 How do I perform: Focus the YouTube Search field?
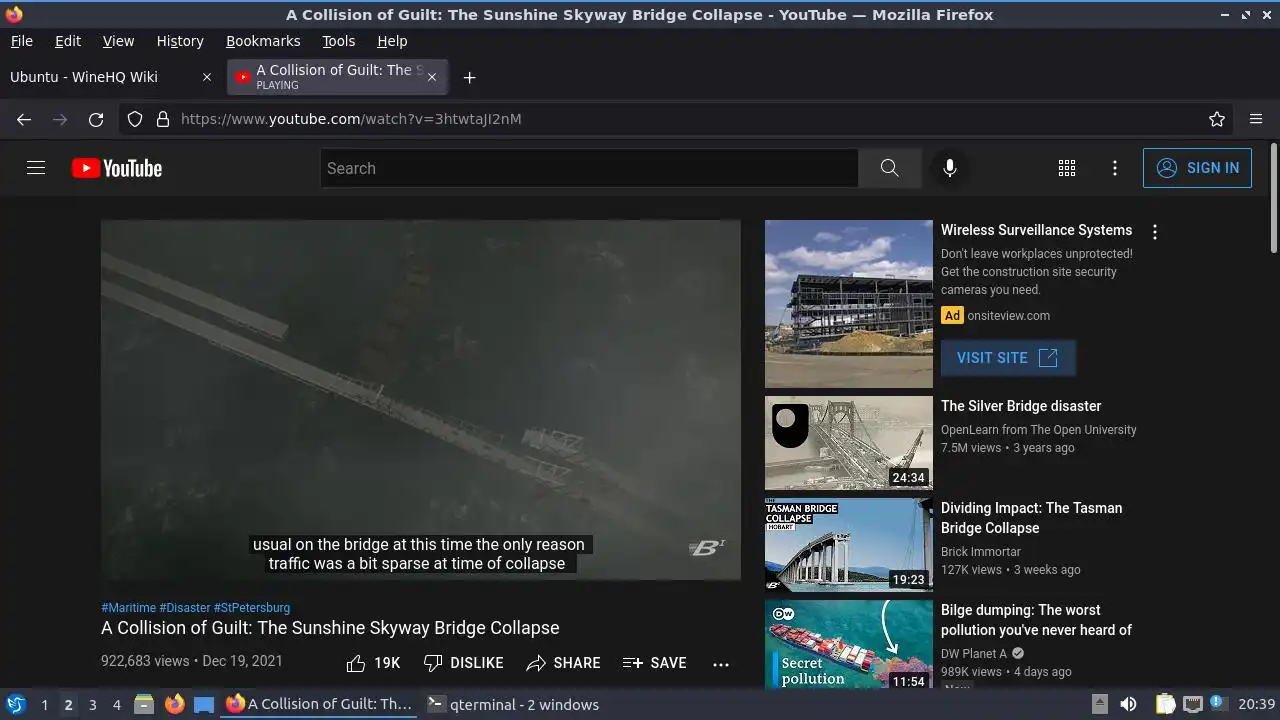[589, 168]
